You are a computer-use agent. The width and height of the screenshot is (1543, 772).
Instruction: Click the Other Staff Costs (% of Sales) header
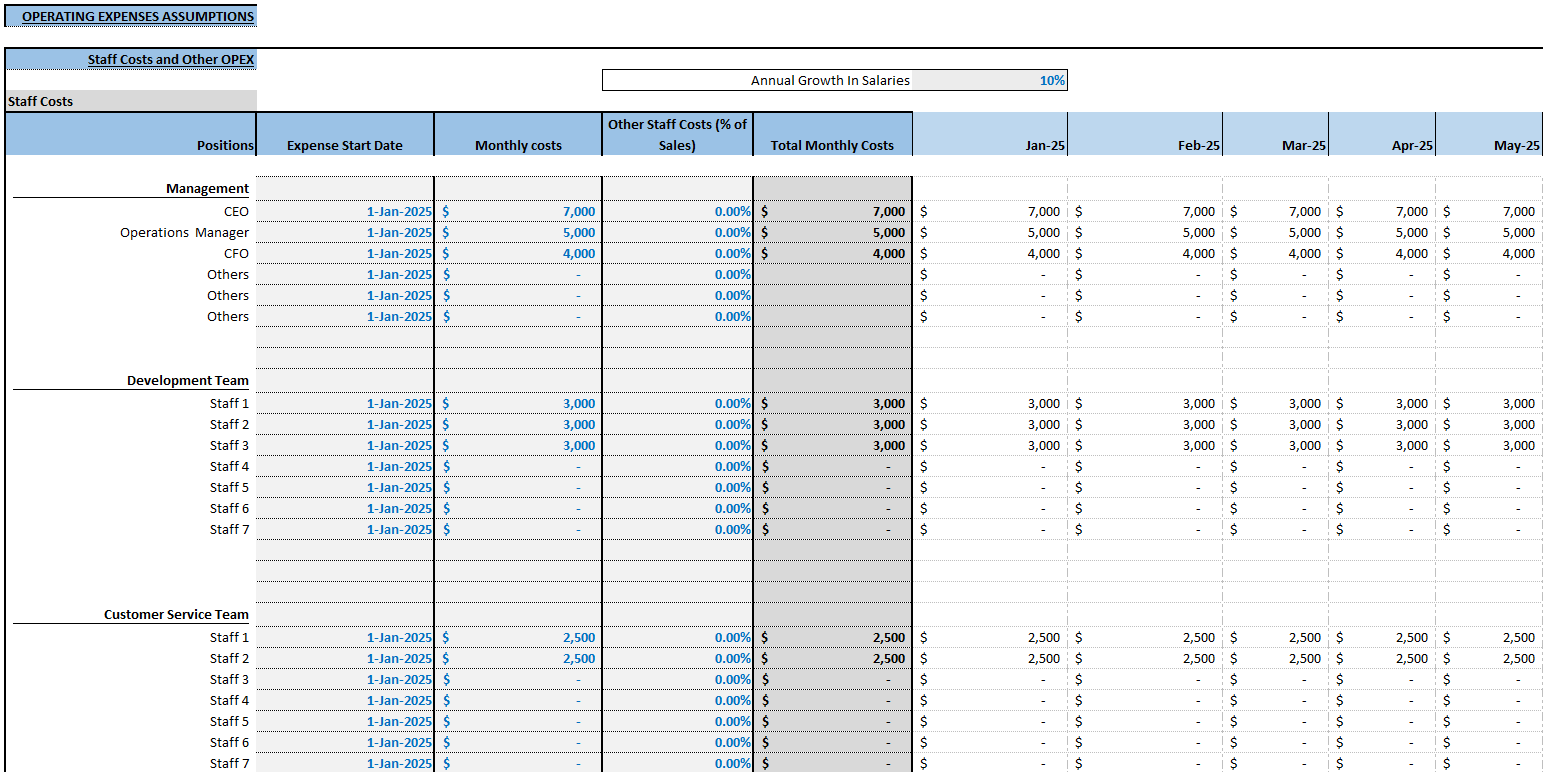pyautogui.click(x=677, y=134)
